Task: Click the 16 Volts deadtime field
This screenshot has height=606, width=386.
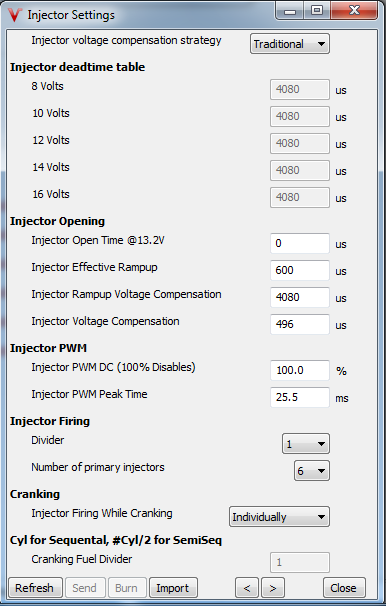Action: pos(300,197)
